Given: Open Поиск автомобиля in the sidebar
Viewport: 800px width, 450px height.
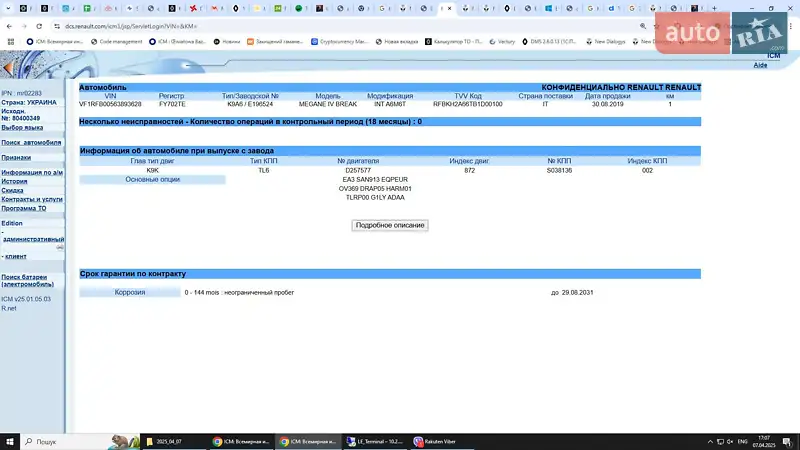Looking at the screenshot, I should coord(31,143).
